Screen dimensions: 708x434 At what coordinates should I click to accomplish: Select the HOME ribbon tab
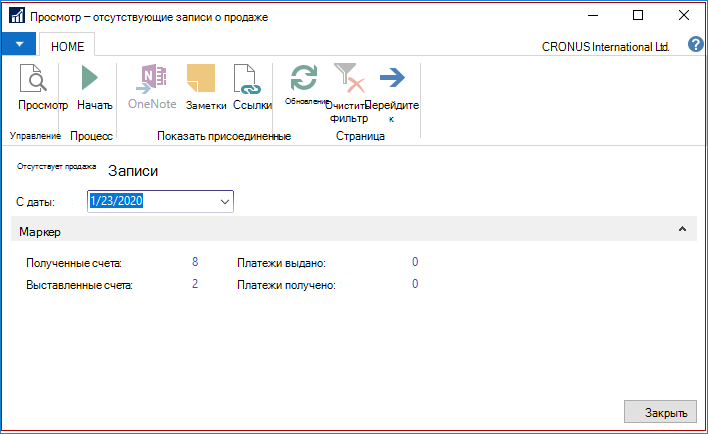coord(67,46)
